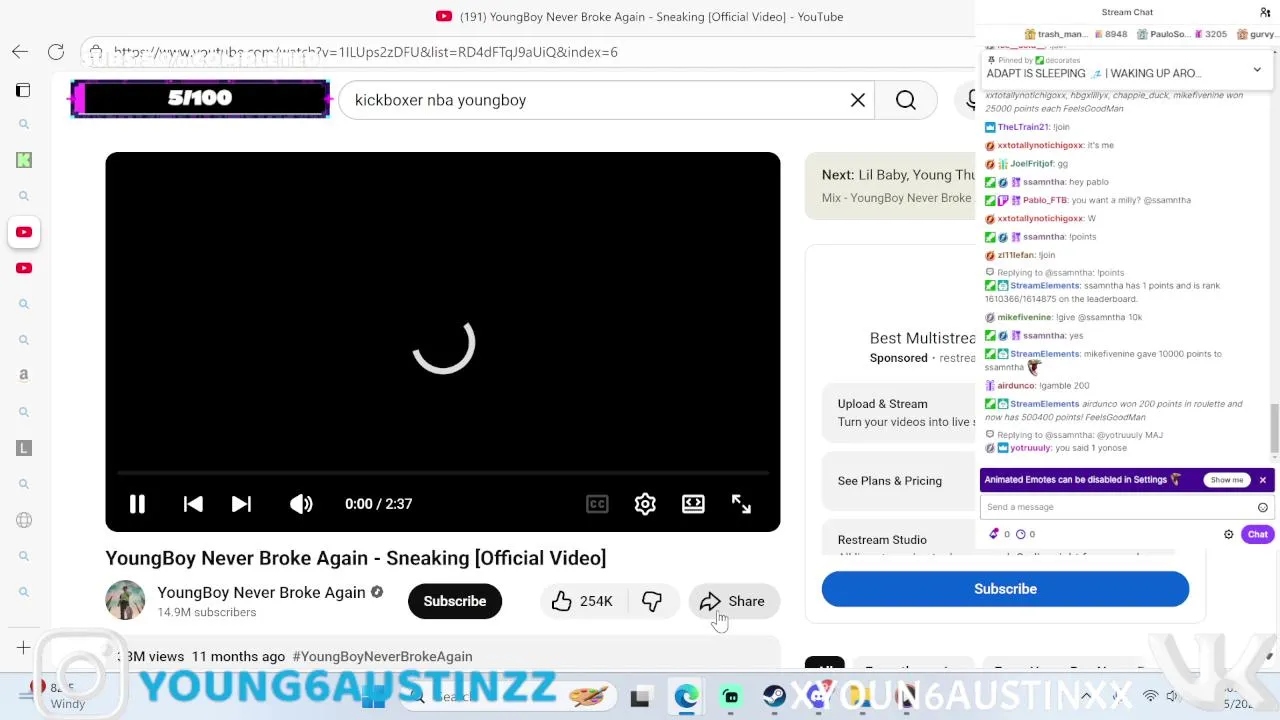Screen dimensions: 1280x720
Task: Open YoungBoy Never Broke Again channel avatar
Action: pyautogui.click(x=125, y=600)
